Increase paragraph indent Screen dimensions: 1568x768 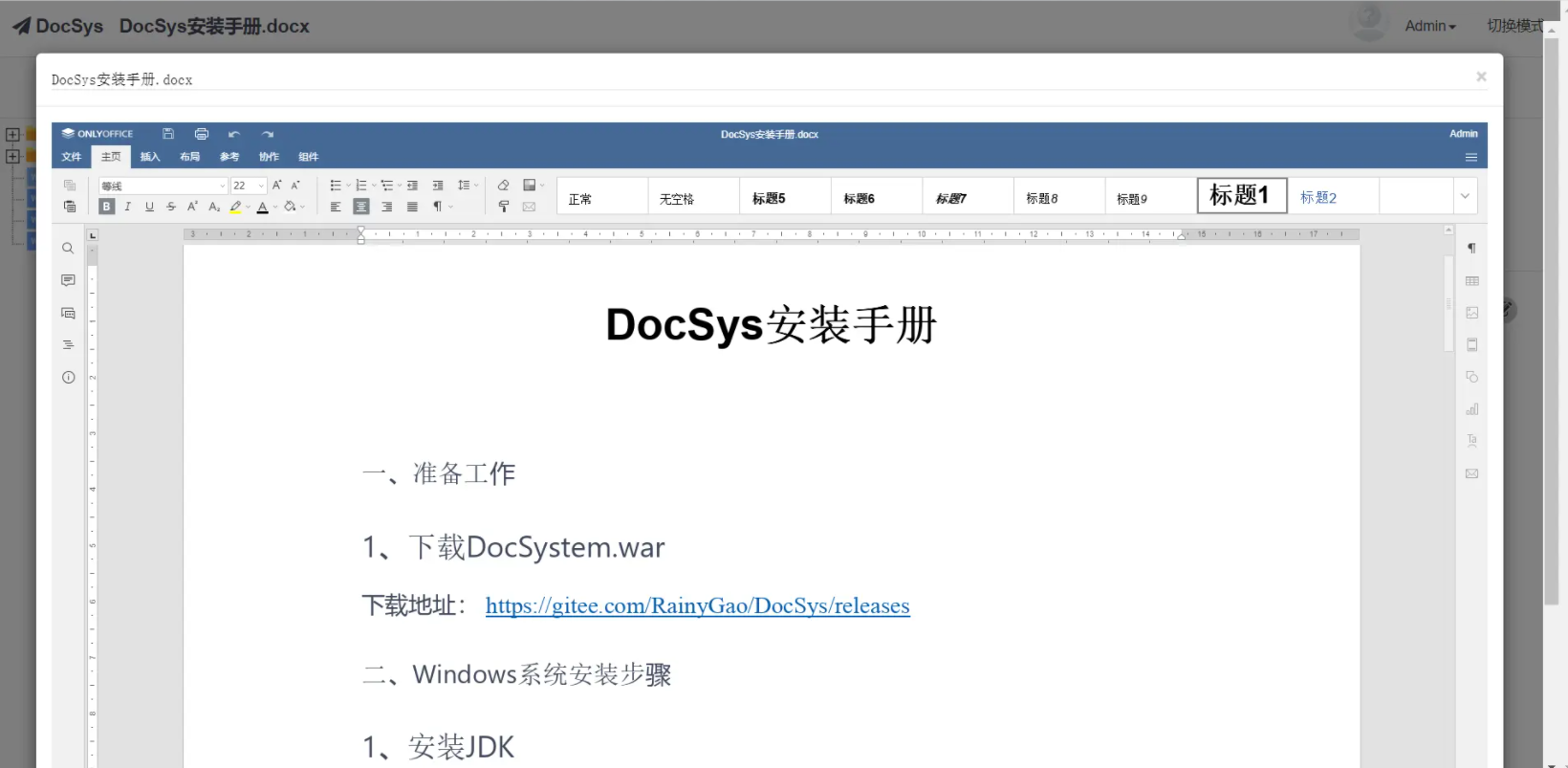coord(438,186)
